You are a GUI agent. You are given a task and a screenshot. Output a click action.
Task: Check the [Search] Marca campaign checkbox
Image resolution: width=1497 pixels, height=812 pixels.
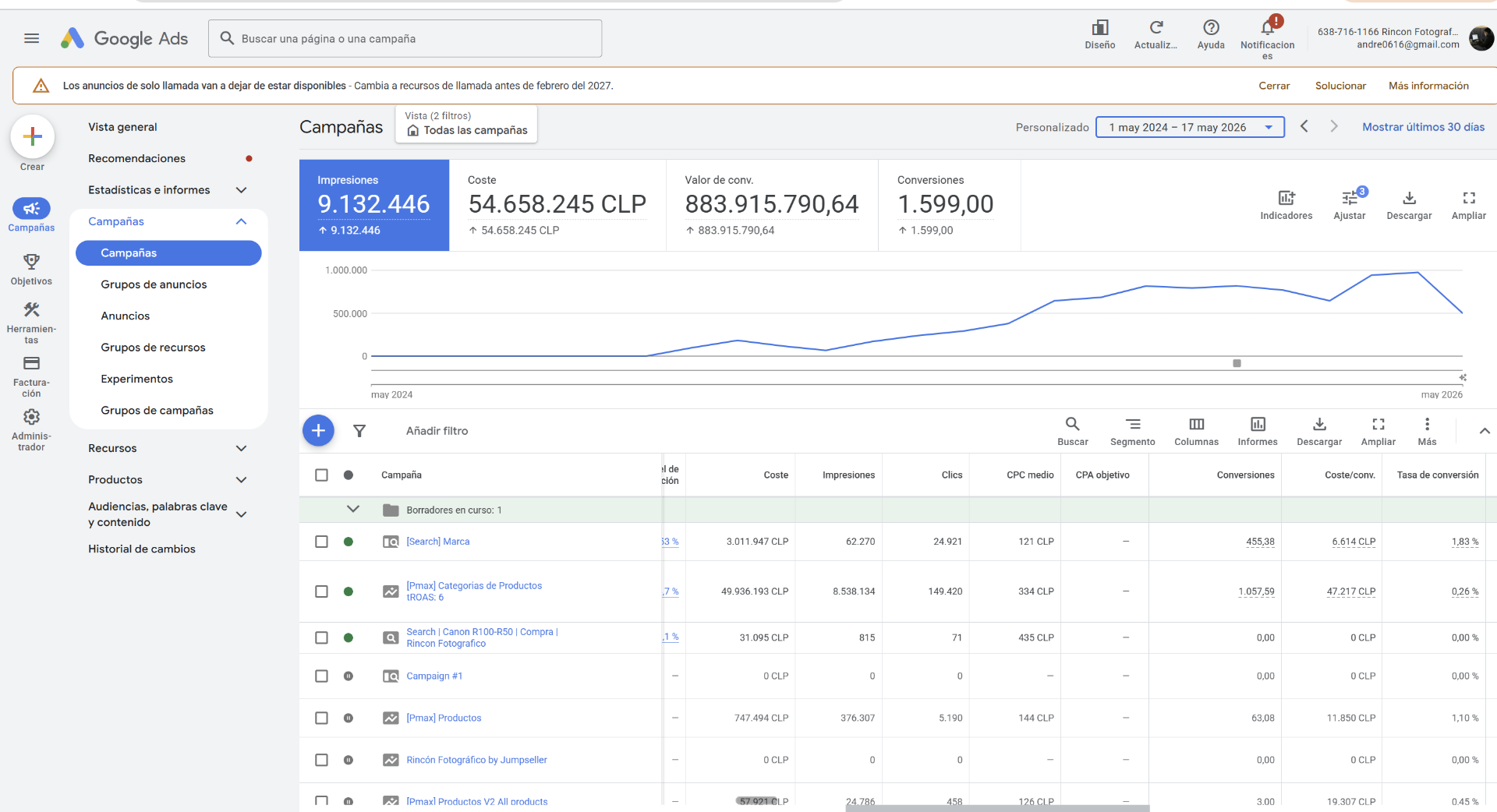pyautogui.click(x=321, y=542)
